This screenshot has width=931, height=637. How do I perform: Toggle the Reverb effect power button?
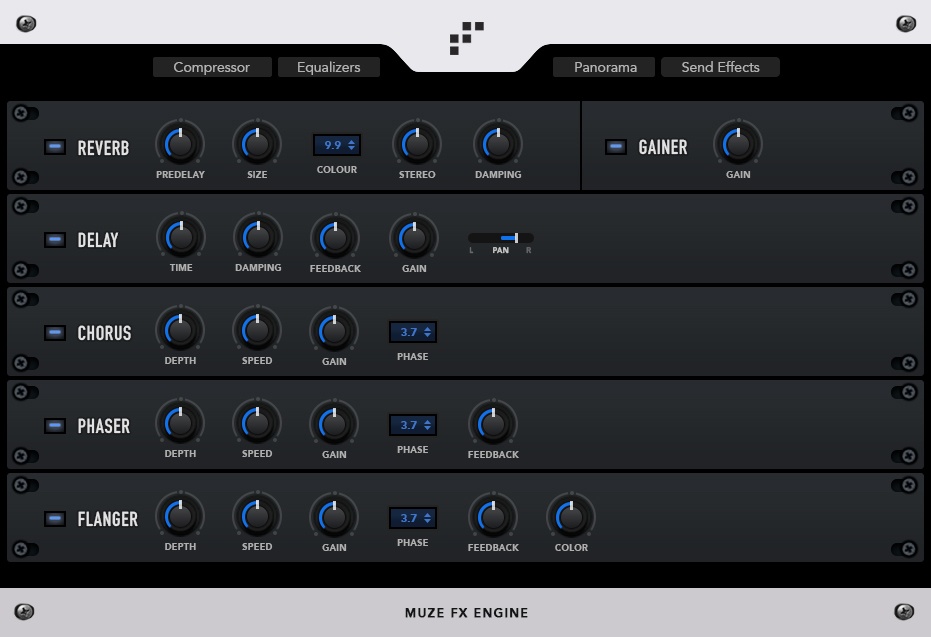coord(55,147)
